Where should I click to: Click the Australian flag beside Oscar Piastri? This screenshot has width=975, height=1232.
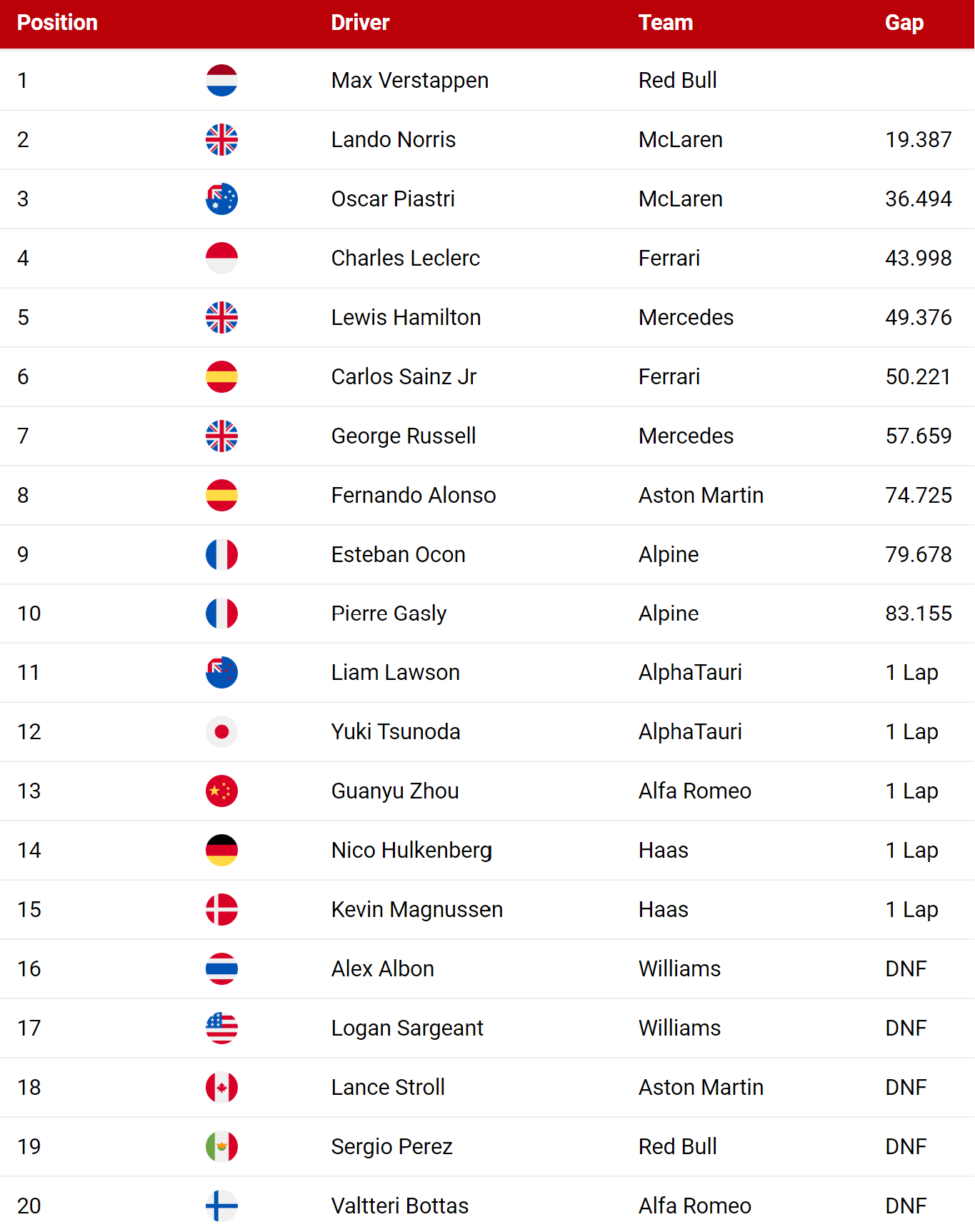tap(221, 199)
